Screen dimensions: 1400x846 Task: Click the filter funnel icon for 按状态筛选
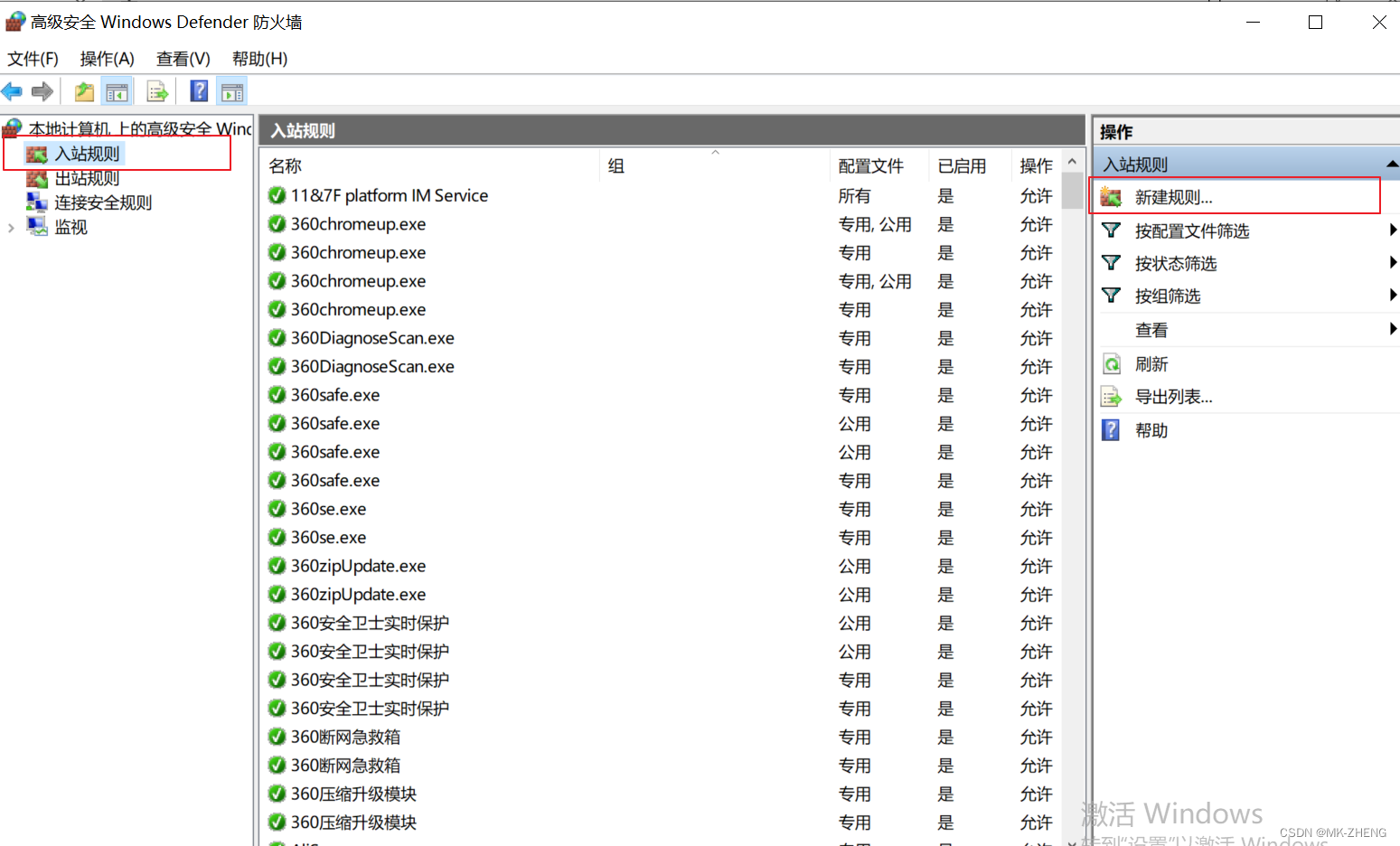(1111, 263)
